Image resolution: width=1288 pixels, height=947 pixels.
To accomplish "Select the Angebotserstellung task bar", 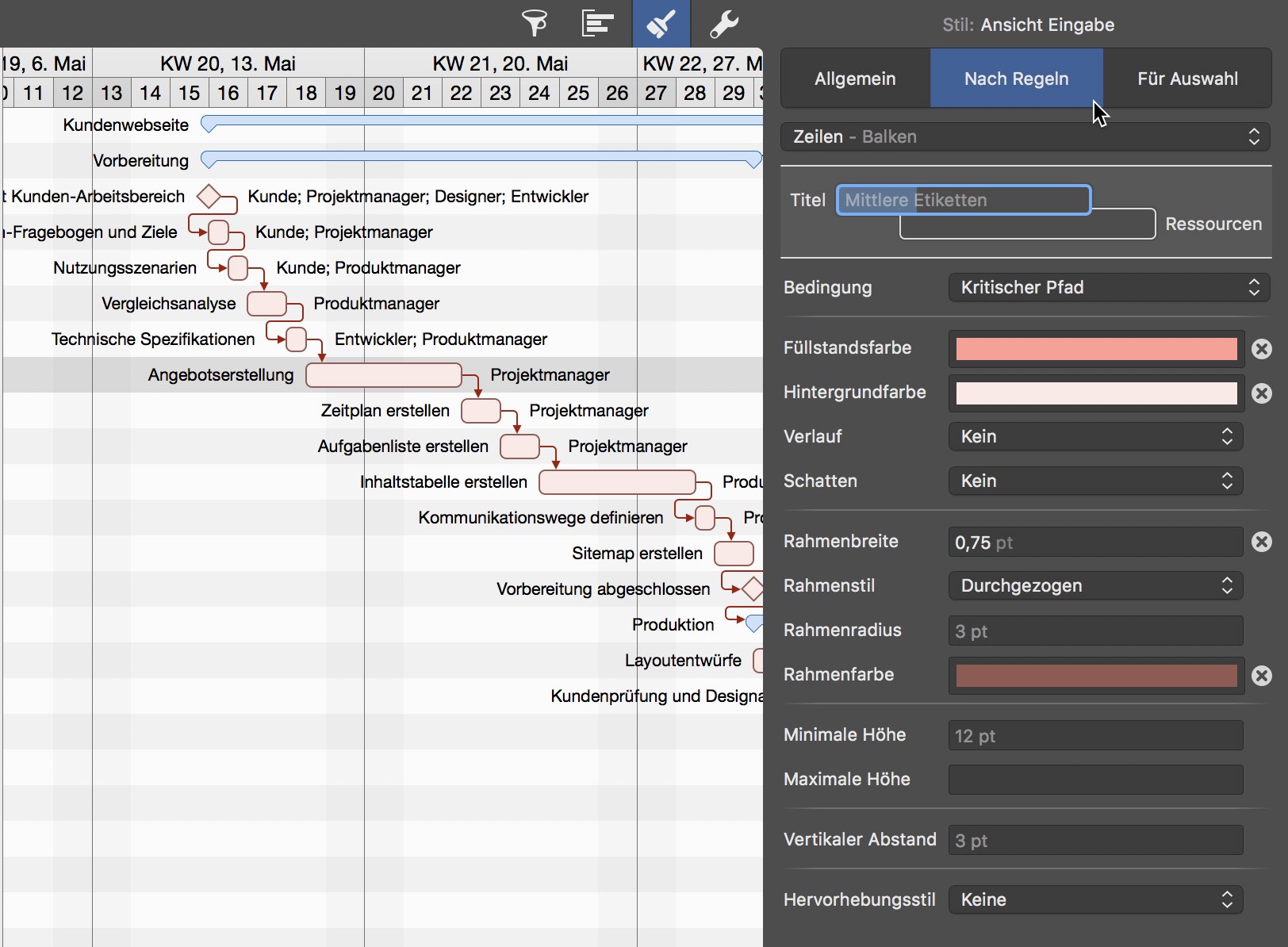I will pyautogui.click(x=383, y=375).
